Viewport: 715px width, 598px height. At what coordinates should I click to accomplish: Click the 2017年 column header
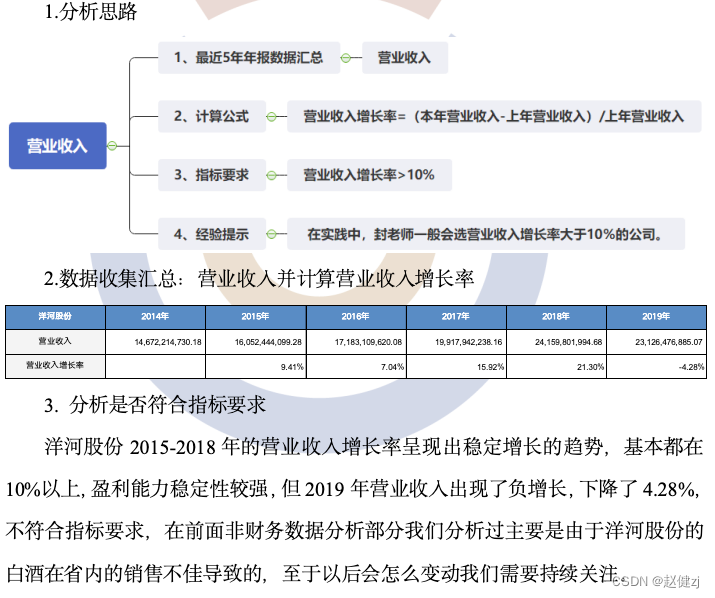(x=456, y=317)
